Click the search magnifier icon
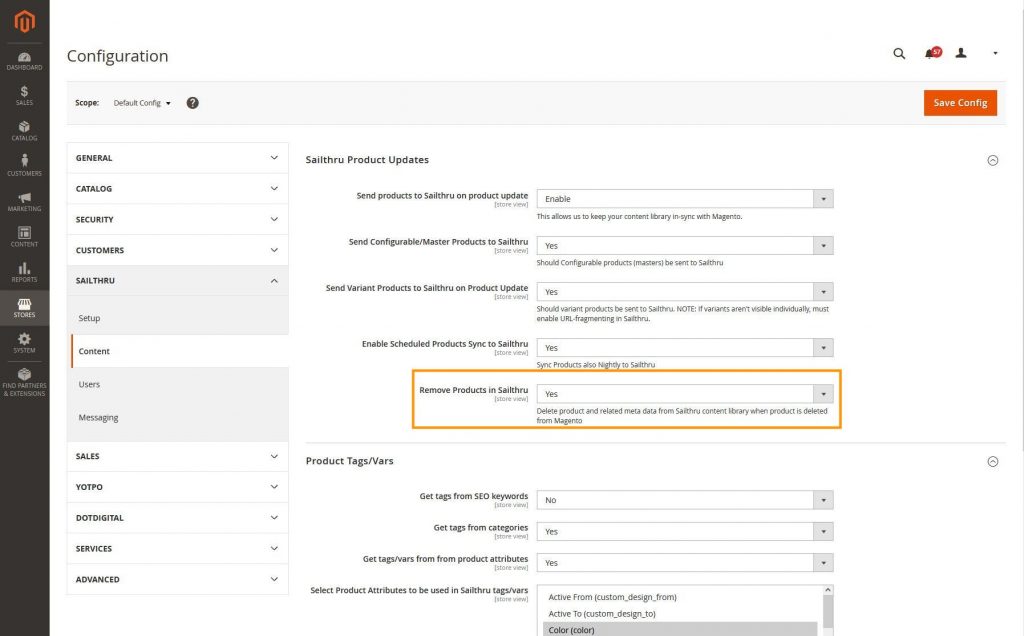This screenshot has height=636, width=1024. pos(899,54)
